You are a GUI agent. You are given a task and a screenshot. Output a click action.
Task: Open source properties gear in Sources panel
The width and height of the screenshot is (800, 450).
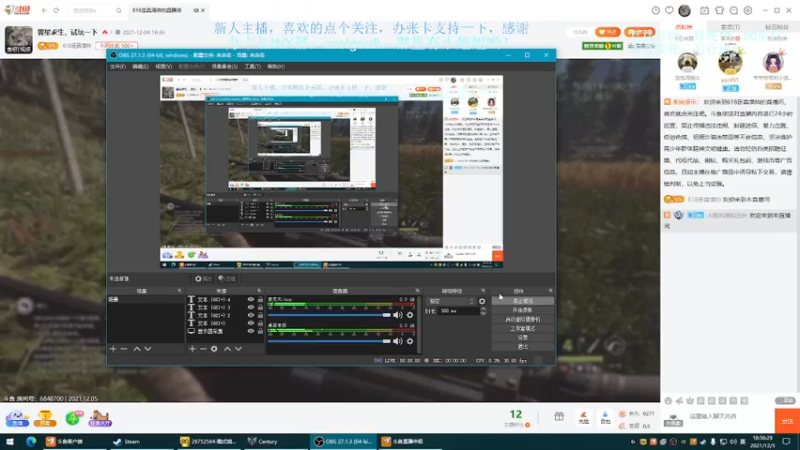[214, 349]
